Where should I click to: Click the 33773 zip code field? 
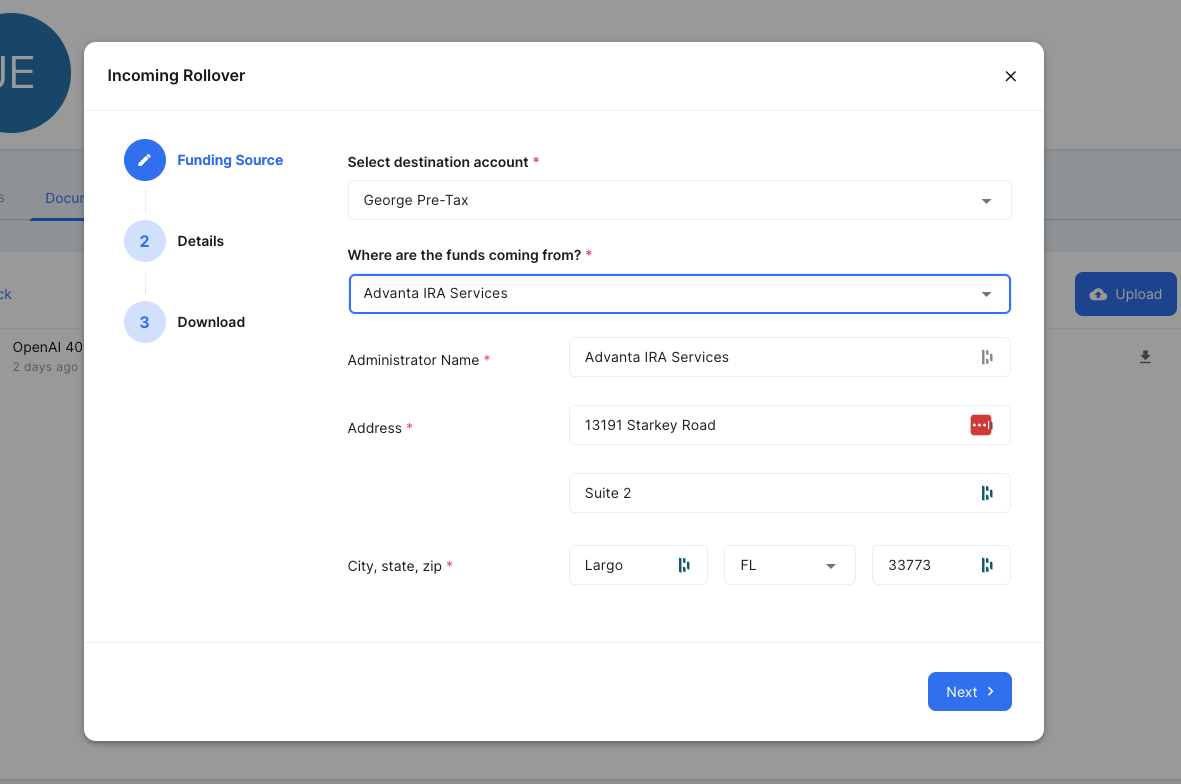(925, 565)
